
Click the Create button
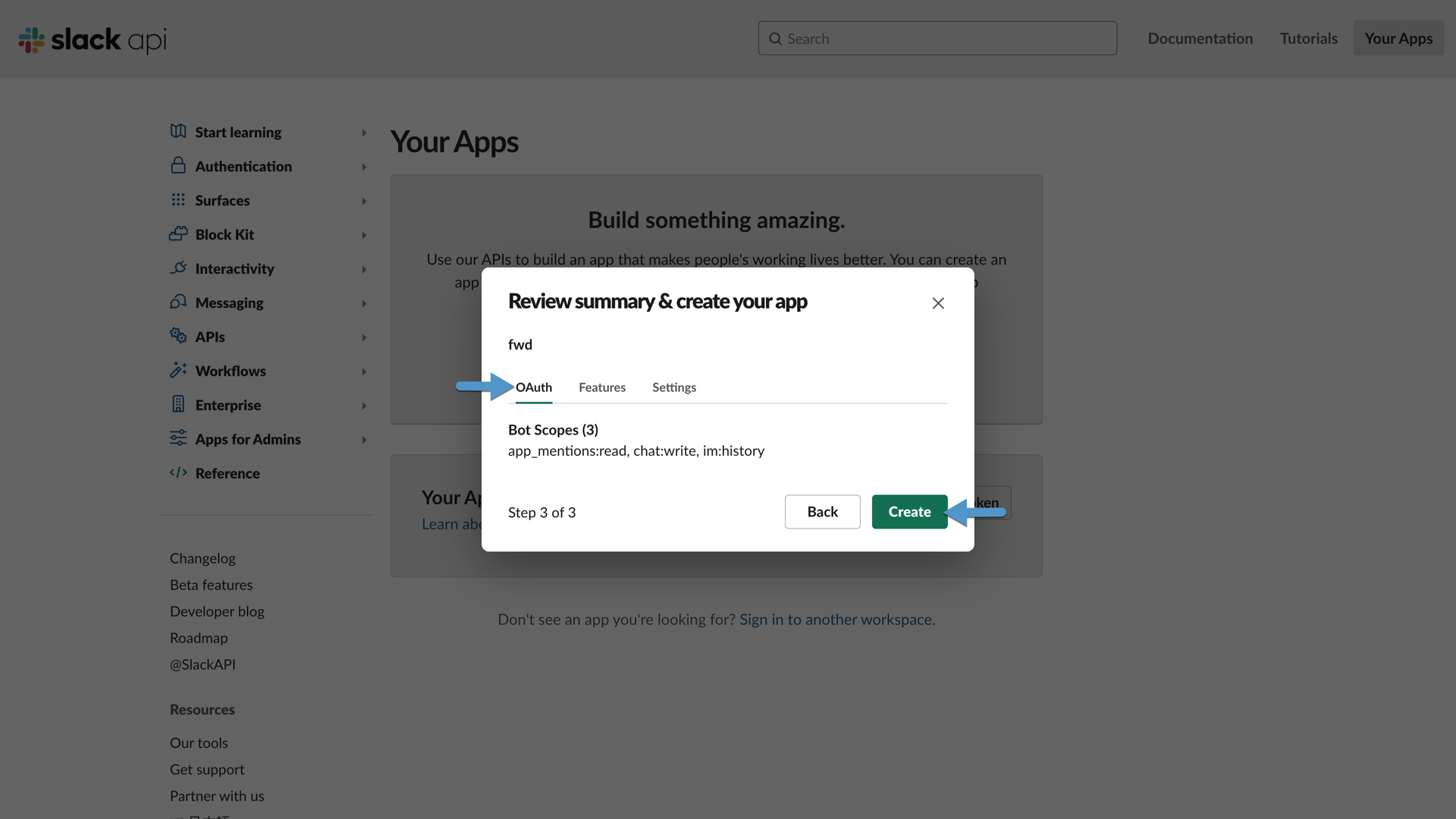click(909, 512)
